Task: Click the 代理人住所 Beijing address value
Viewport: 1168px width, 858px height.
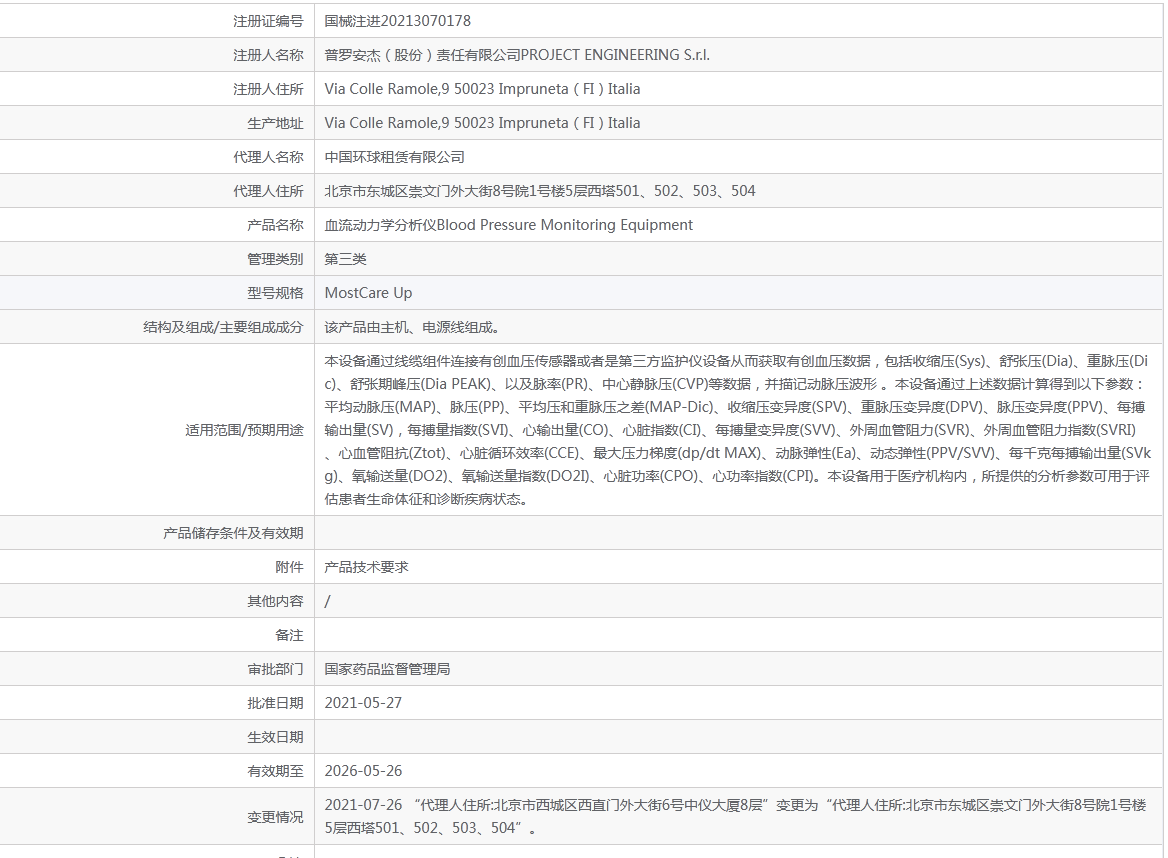Action: (540, 191)
